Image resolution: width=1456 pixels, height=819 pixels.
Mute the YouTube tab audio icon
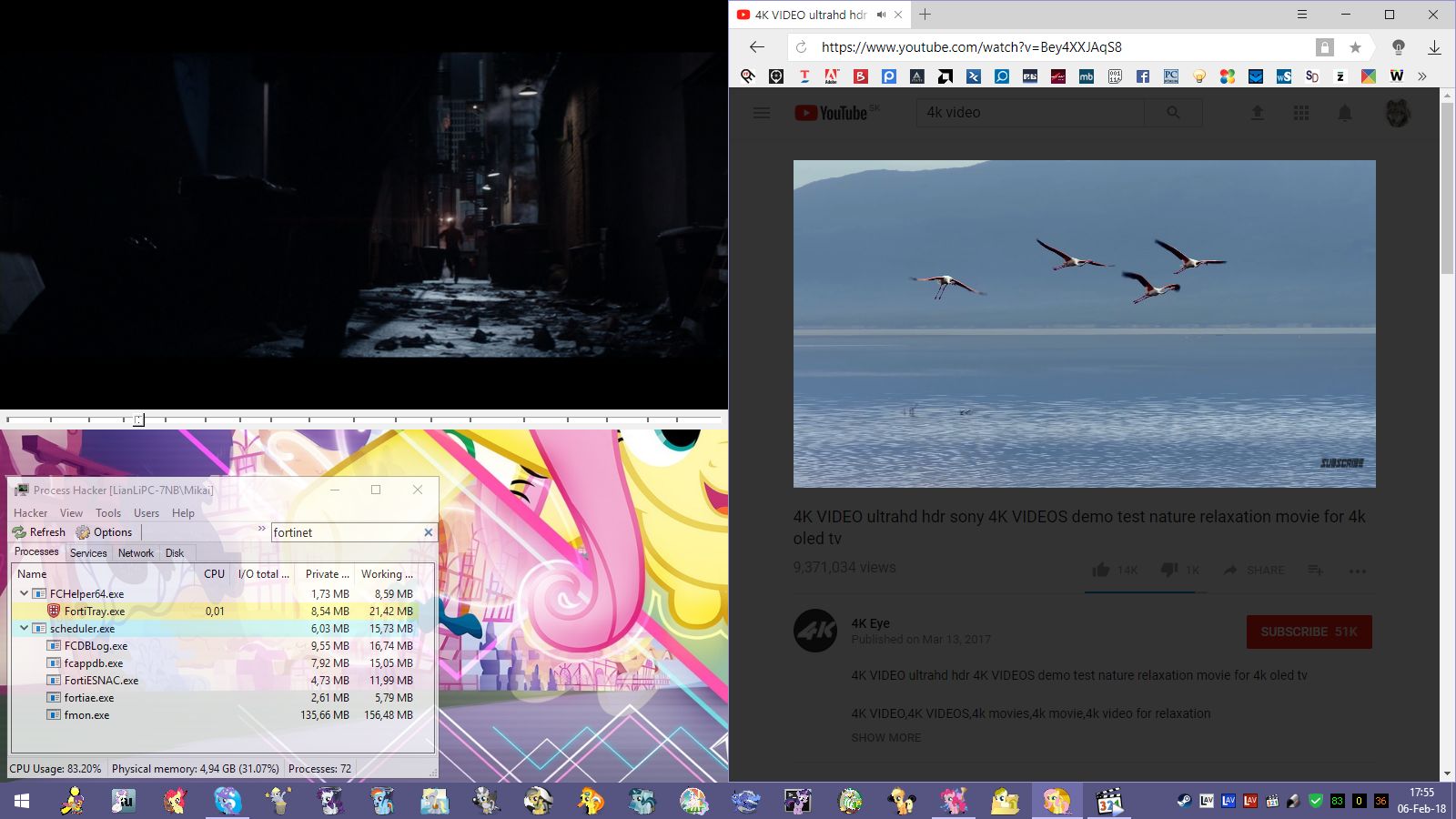881,15
